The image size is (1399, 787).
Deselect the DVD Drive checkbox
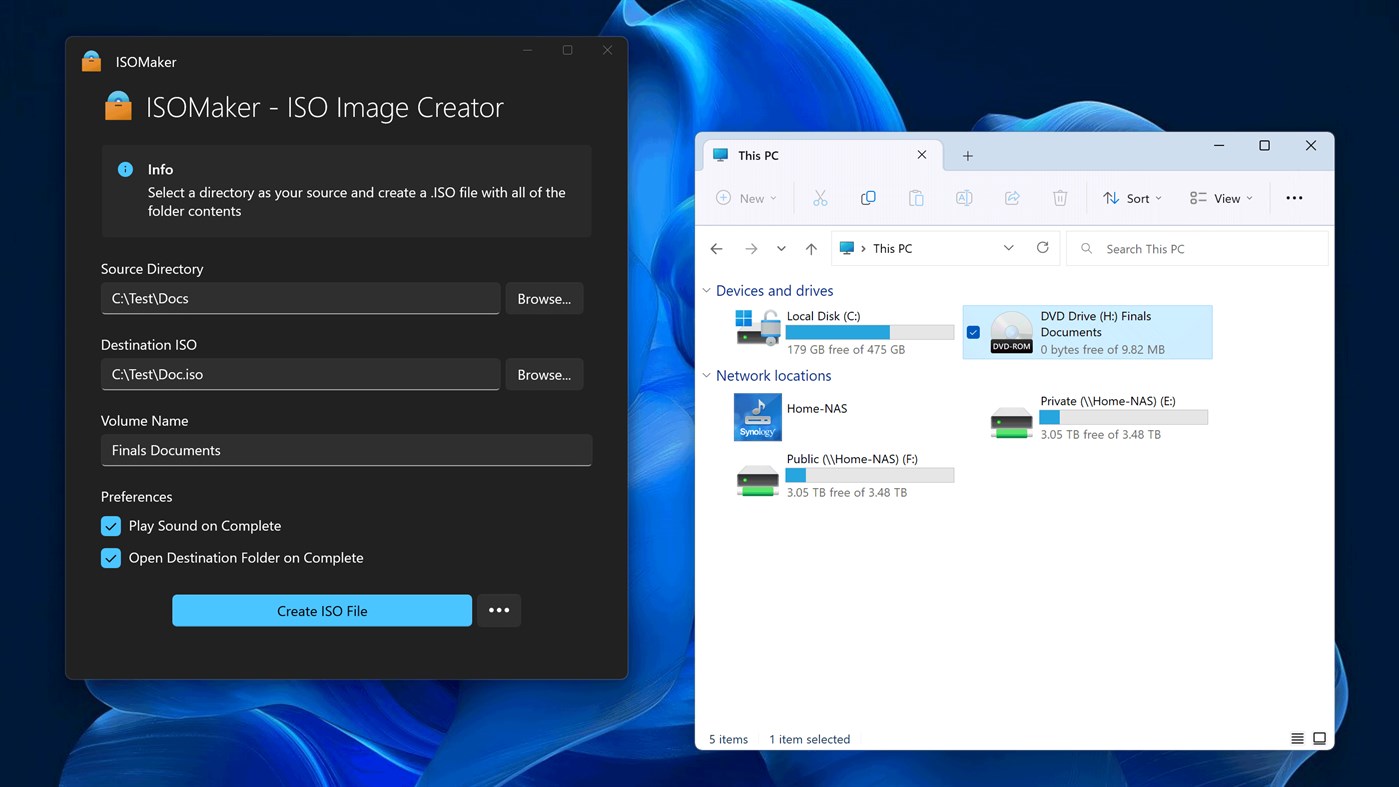pos(973,331)
